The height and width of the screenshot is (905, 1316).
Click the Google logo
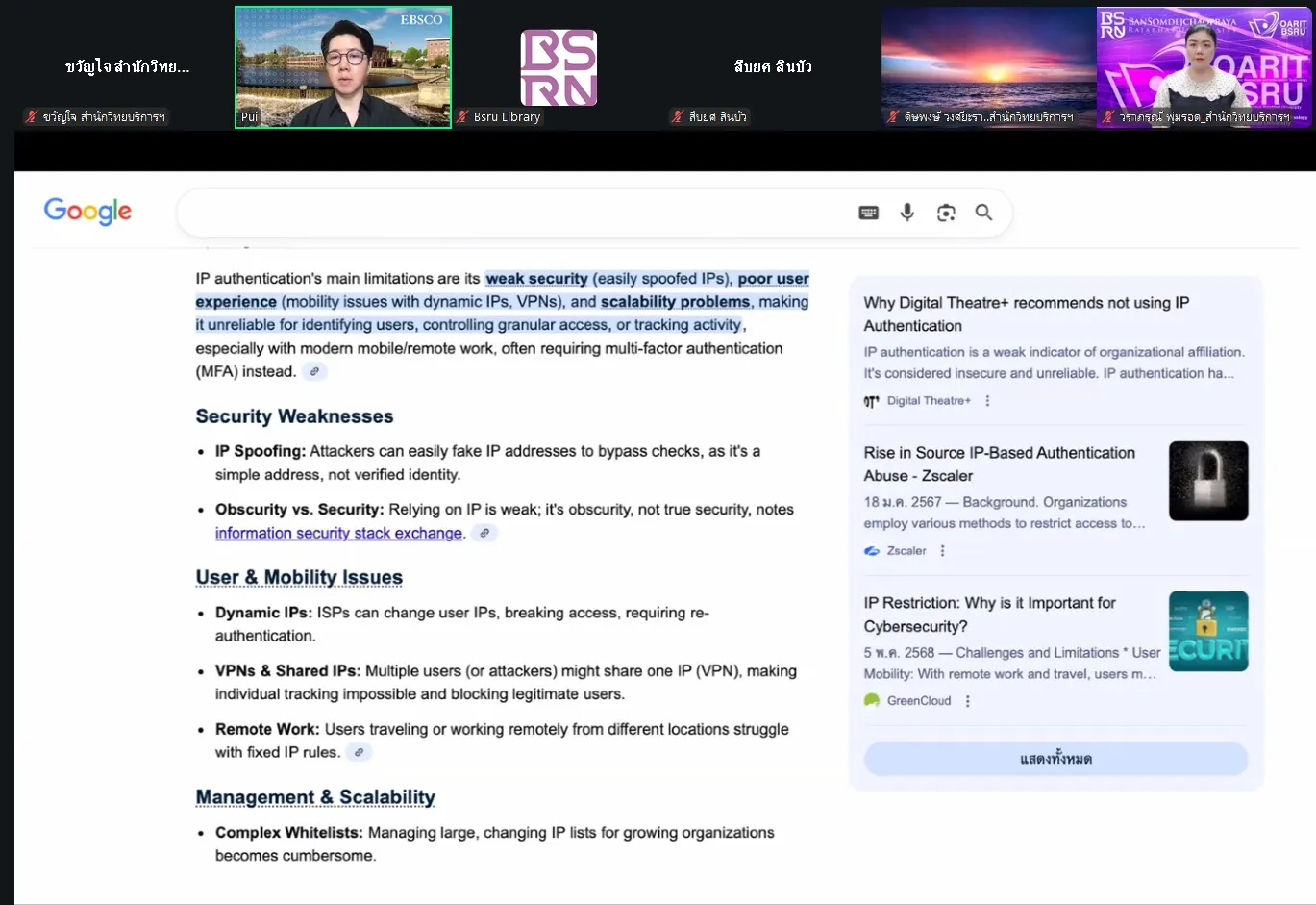click(x=87, y=211)
